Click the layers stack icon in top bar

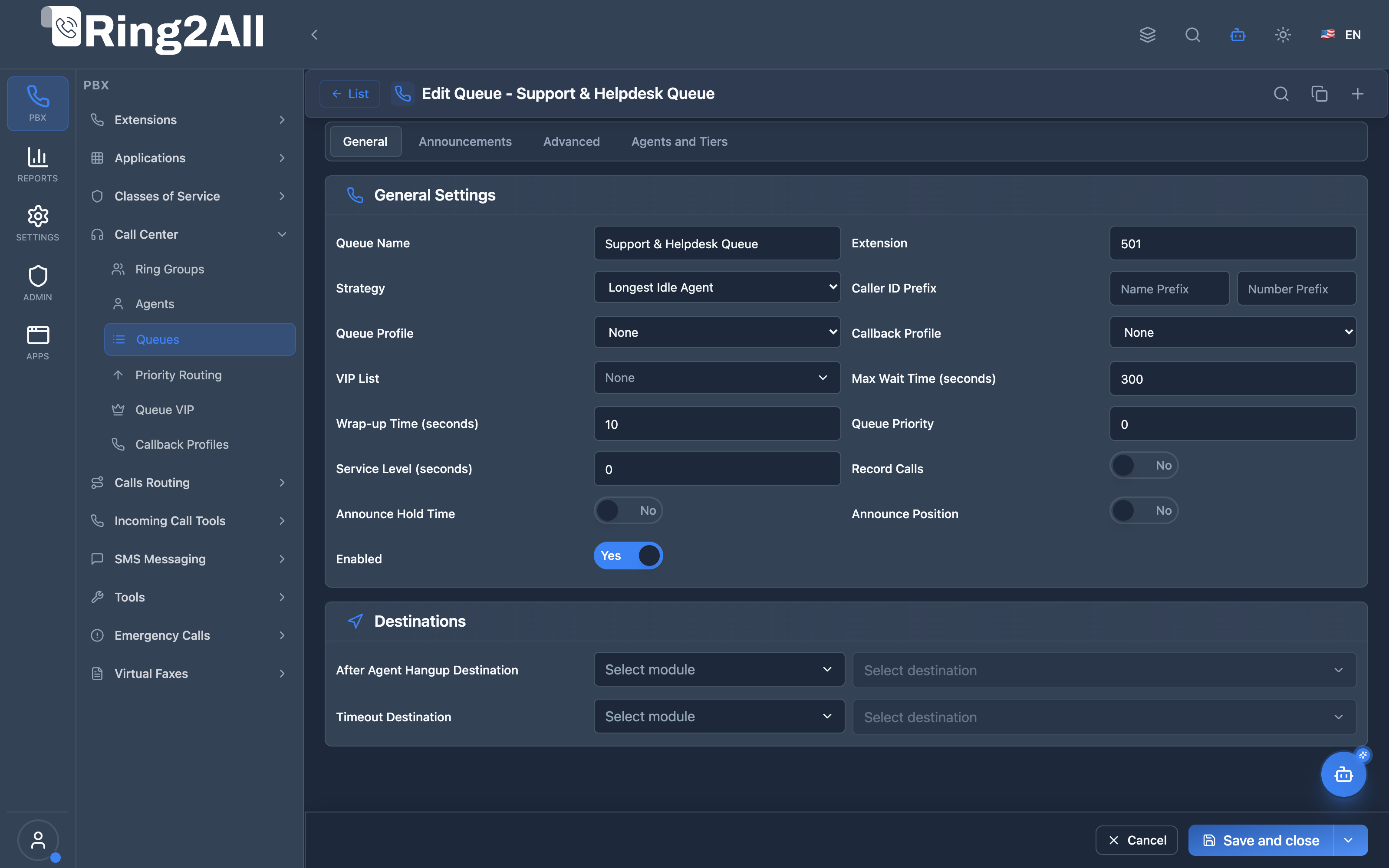1147,35
